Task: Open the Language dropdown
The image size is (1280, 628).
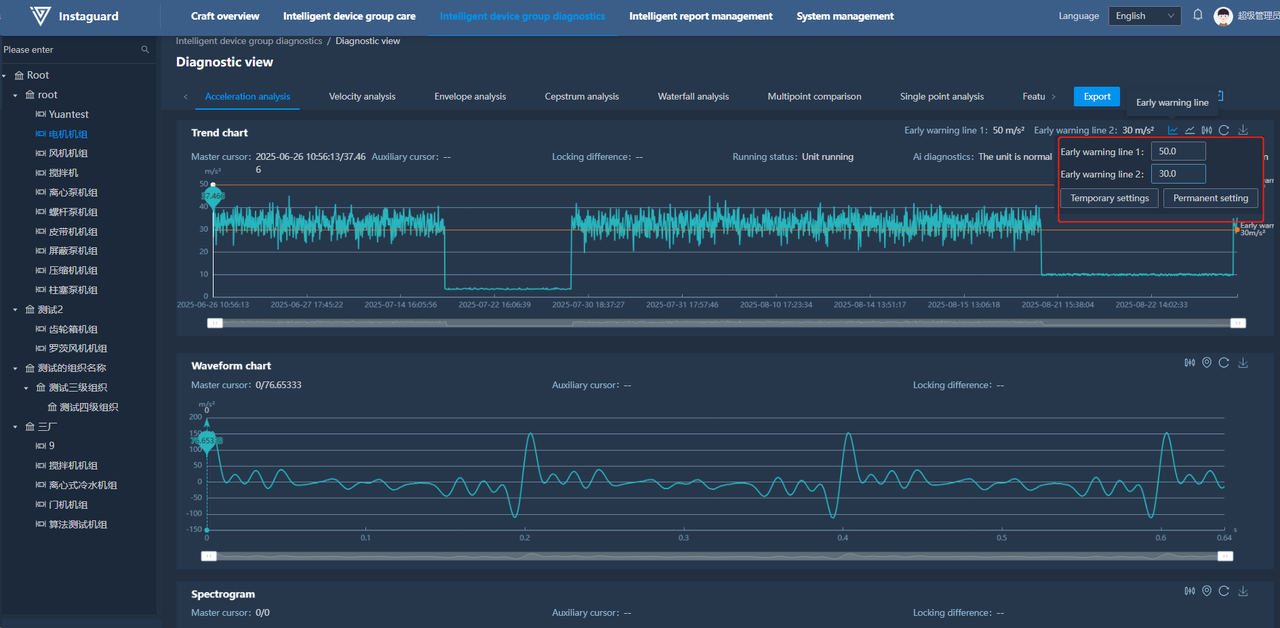Action: point(1145,16)
